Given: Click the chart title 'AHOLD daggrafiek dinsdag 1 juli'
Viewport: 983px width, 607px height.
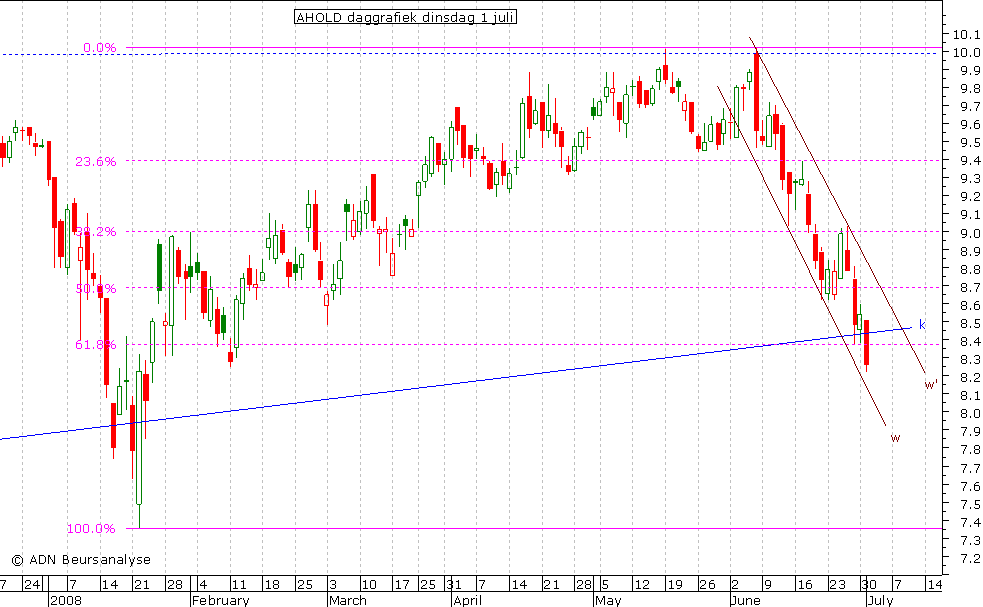Looking at the screenshot, I should [406, 18].
